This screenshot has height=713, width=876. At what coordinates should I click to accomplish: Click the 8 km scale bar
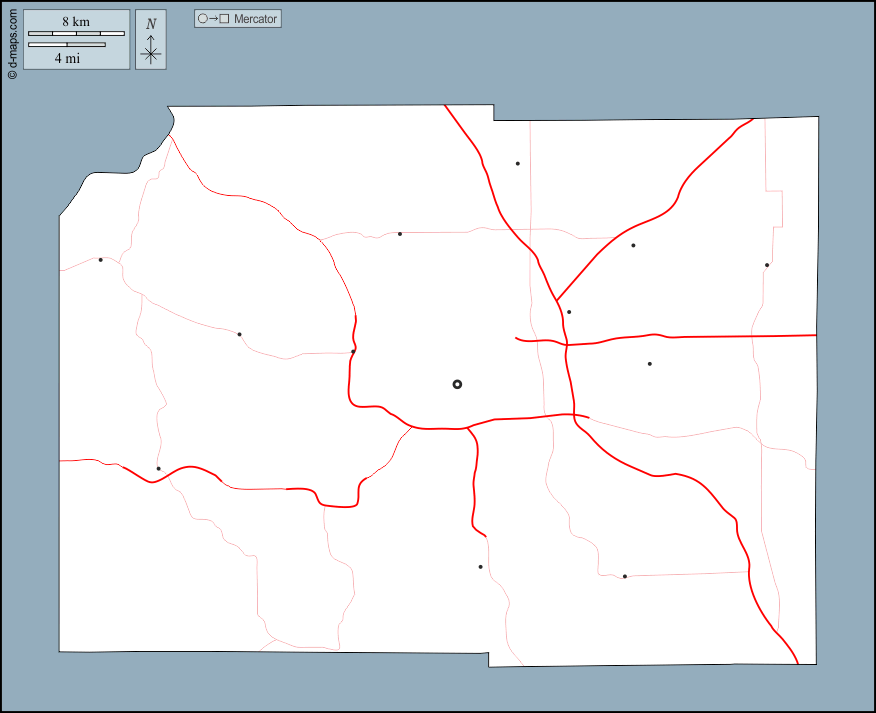pyautogui.click(x=76, y=34)
